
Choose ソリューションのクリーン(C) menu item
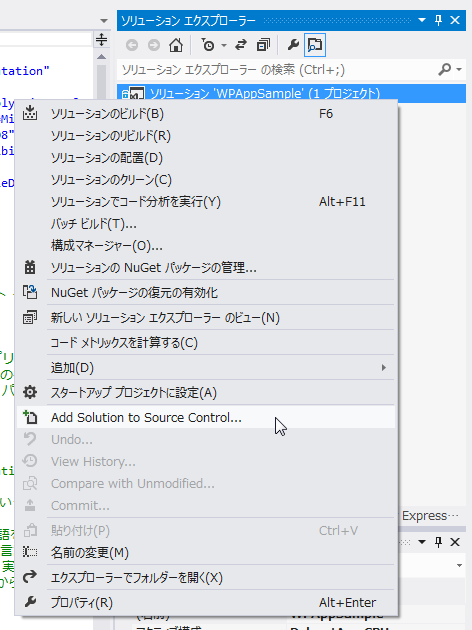tap(206, 180)
